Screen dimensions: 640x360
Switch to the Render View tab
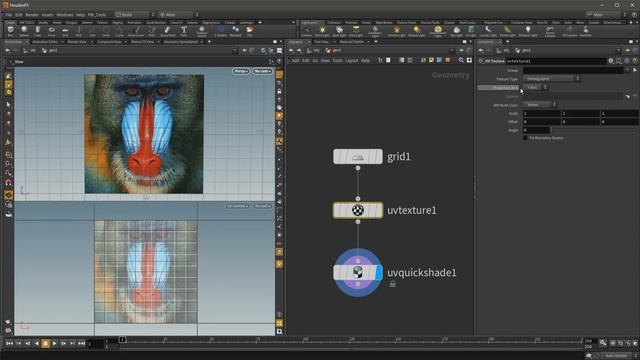pos(77,42)
